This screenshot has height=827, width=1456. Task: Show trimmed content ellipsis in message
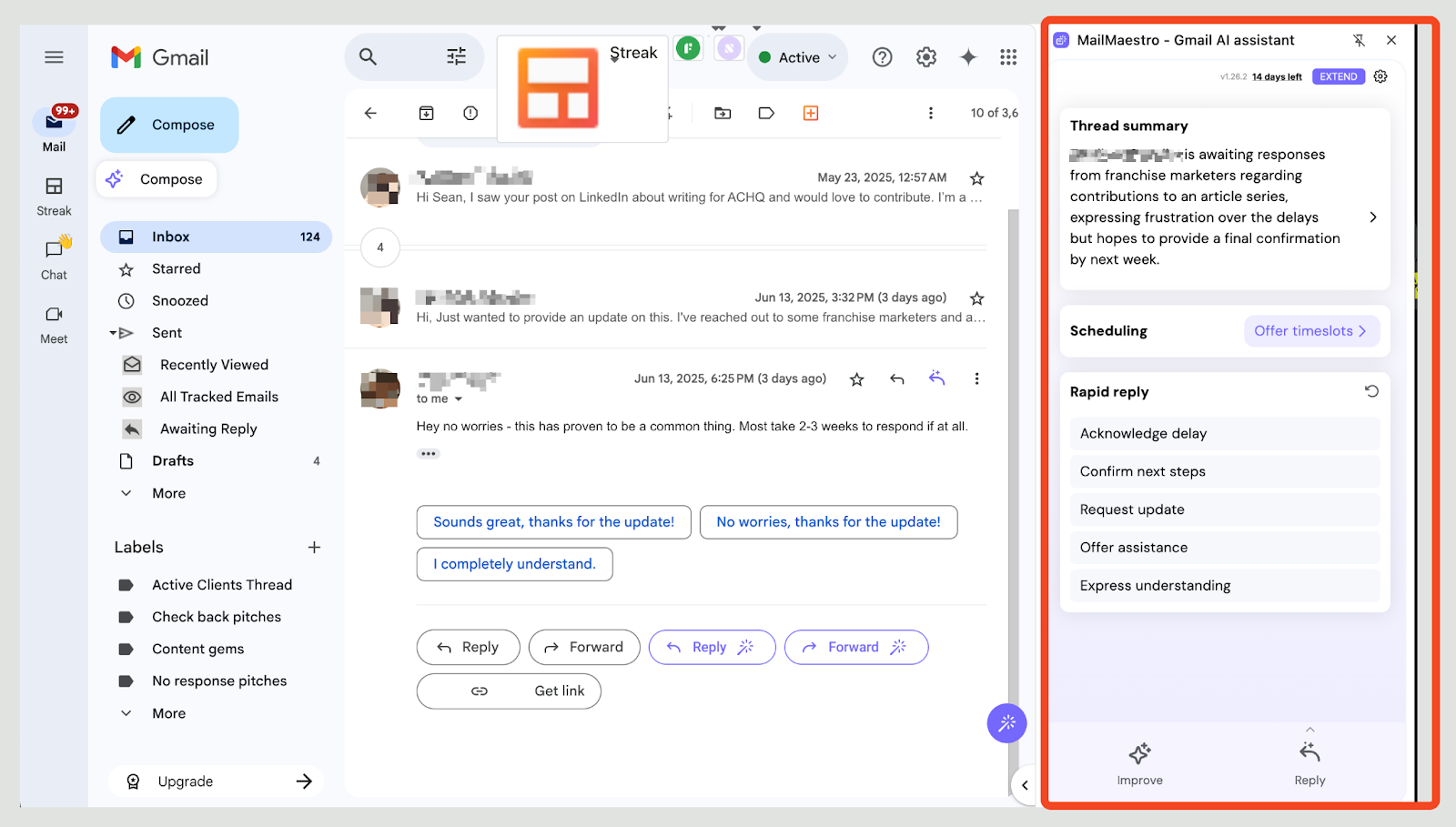[x=429, y=453]
